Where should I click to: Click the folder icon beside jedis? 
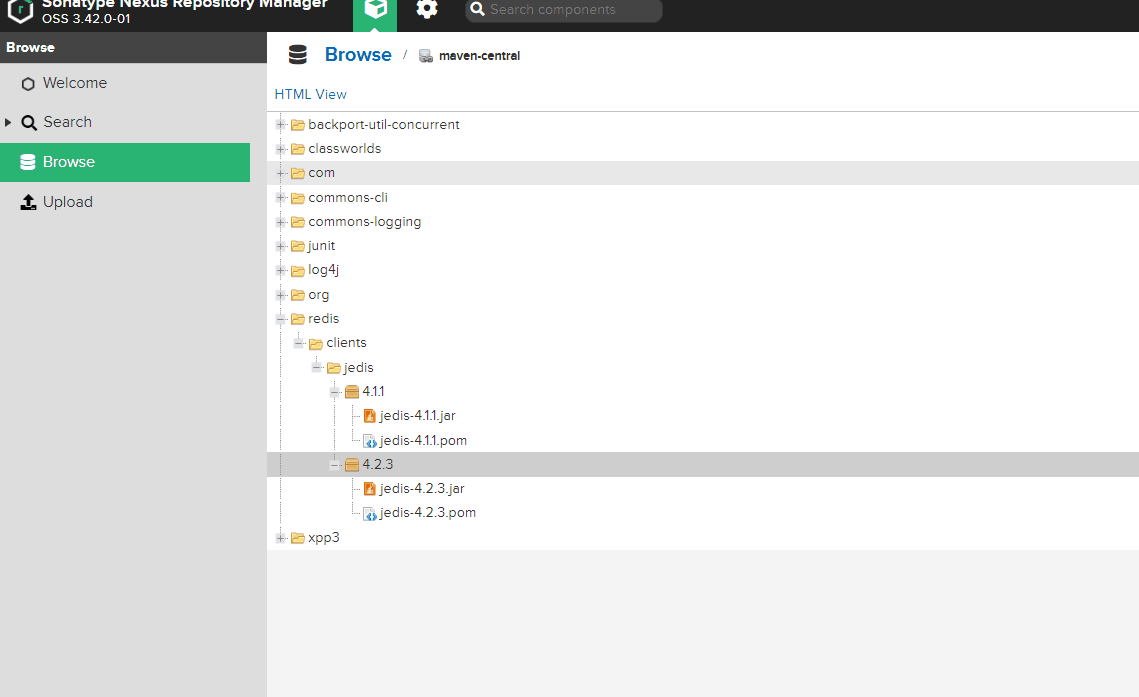pyautogui.click(x=334, y=368)
